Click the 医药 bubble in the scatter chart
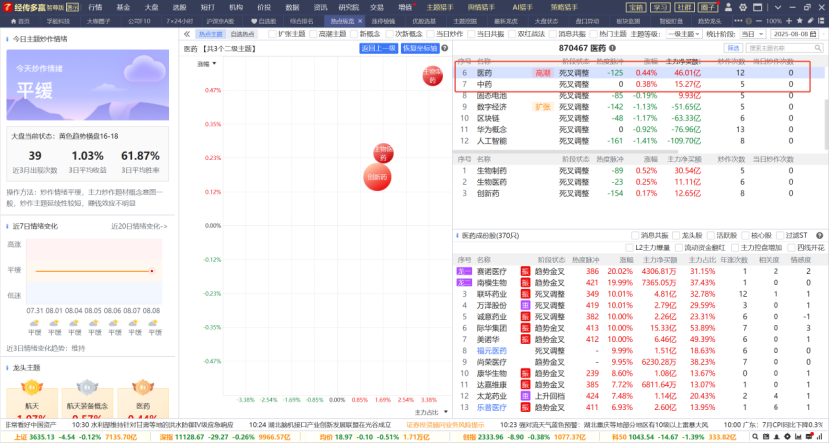This screenshot has height=444, width=830. (432, 74)
